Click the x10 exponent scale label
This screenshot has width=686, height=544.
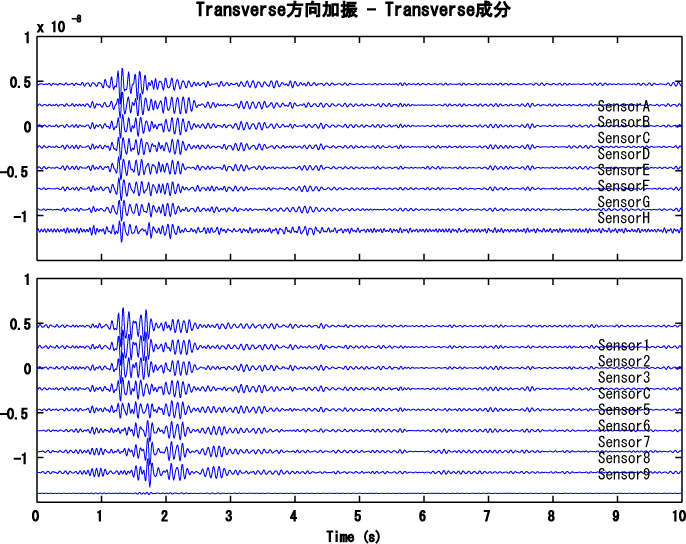click(59, 26)
